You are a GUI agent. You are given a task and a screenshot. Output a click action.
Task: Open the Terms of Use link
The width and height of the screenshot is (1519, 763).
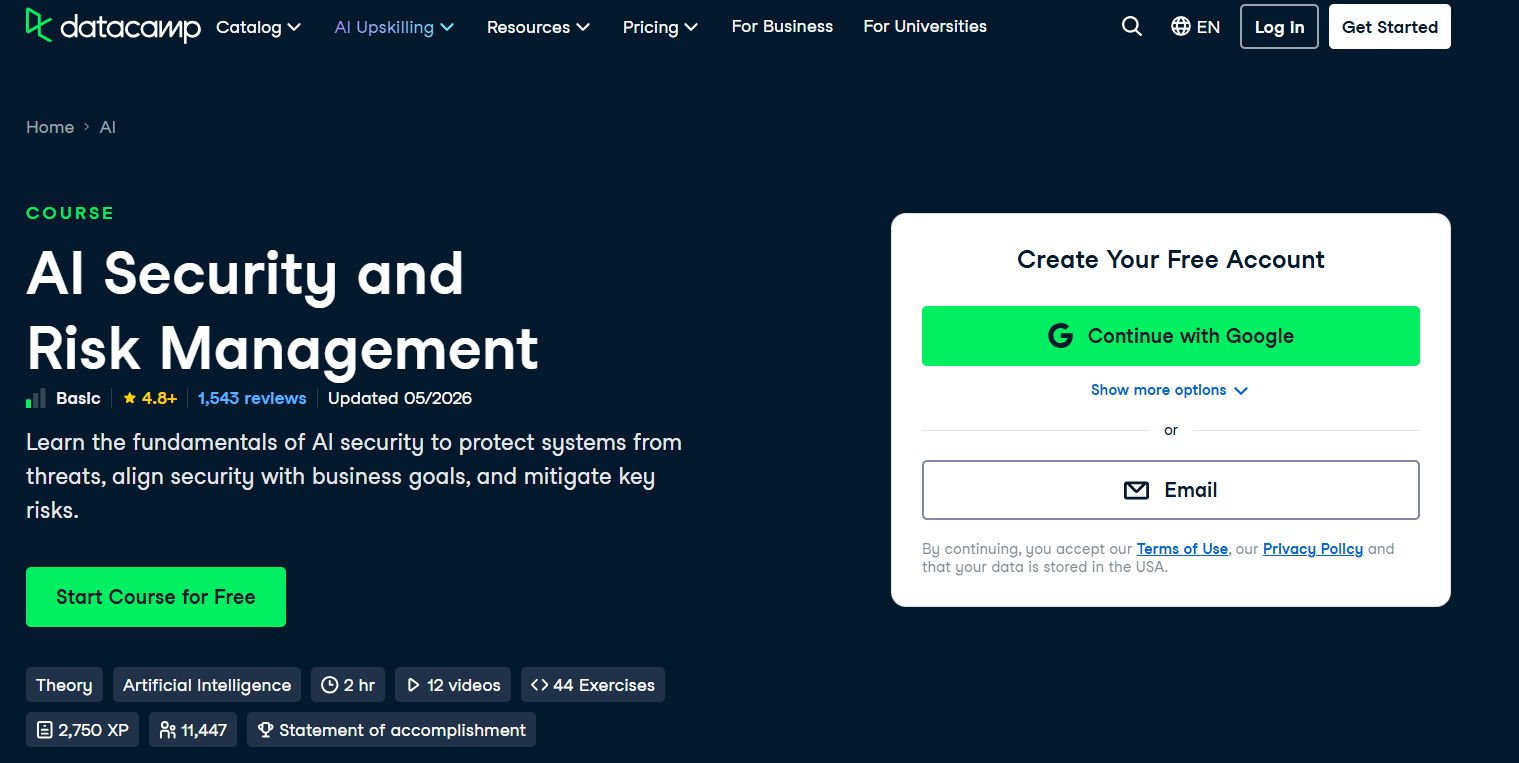pos(1182,549)
